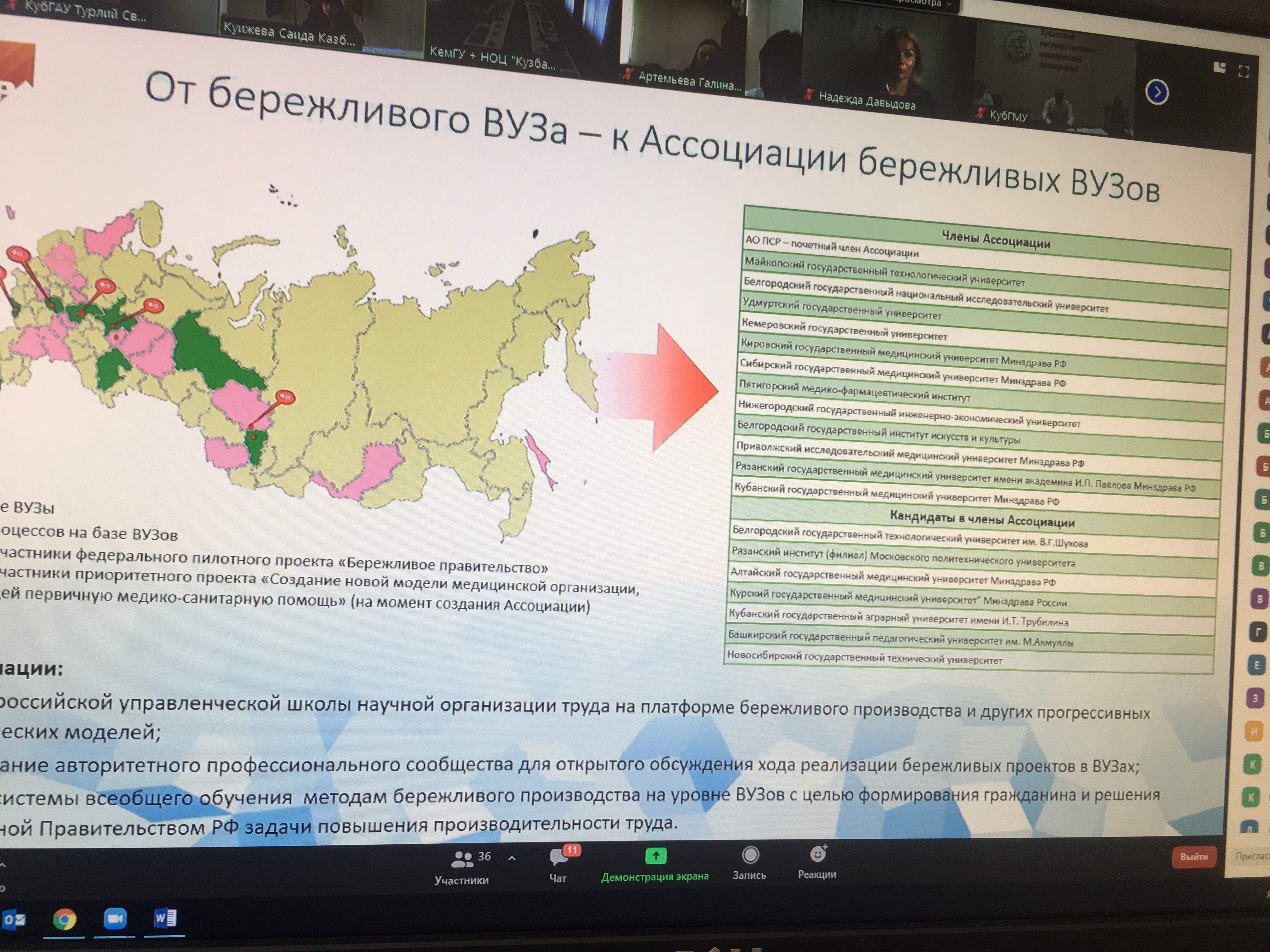Leave the meeting with the Выйти button

1194,857
